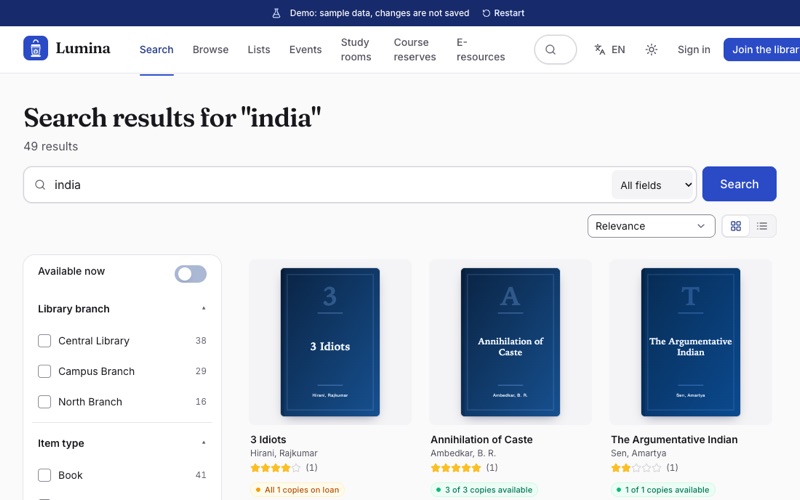Screen dimensions: 800x500
Task: Go to the Search tab
Action: [157, 49]
